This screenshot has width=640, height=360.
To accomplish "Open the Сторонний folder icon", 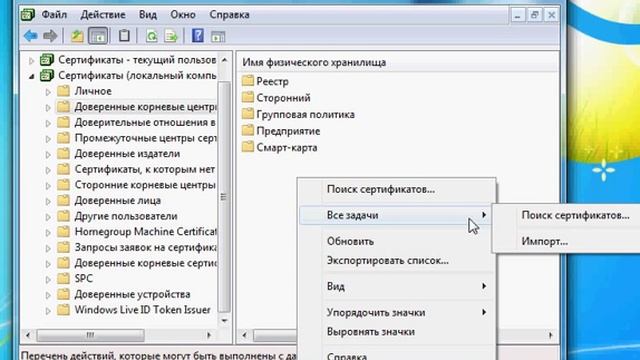I will click(247, 97).
